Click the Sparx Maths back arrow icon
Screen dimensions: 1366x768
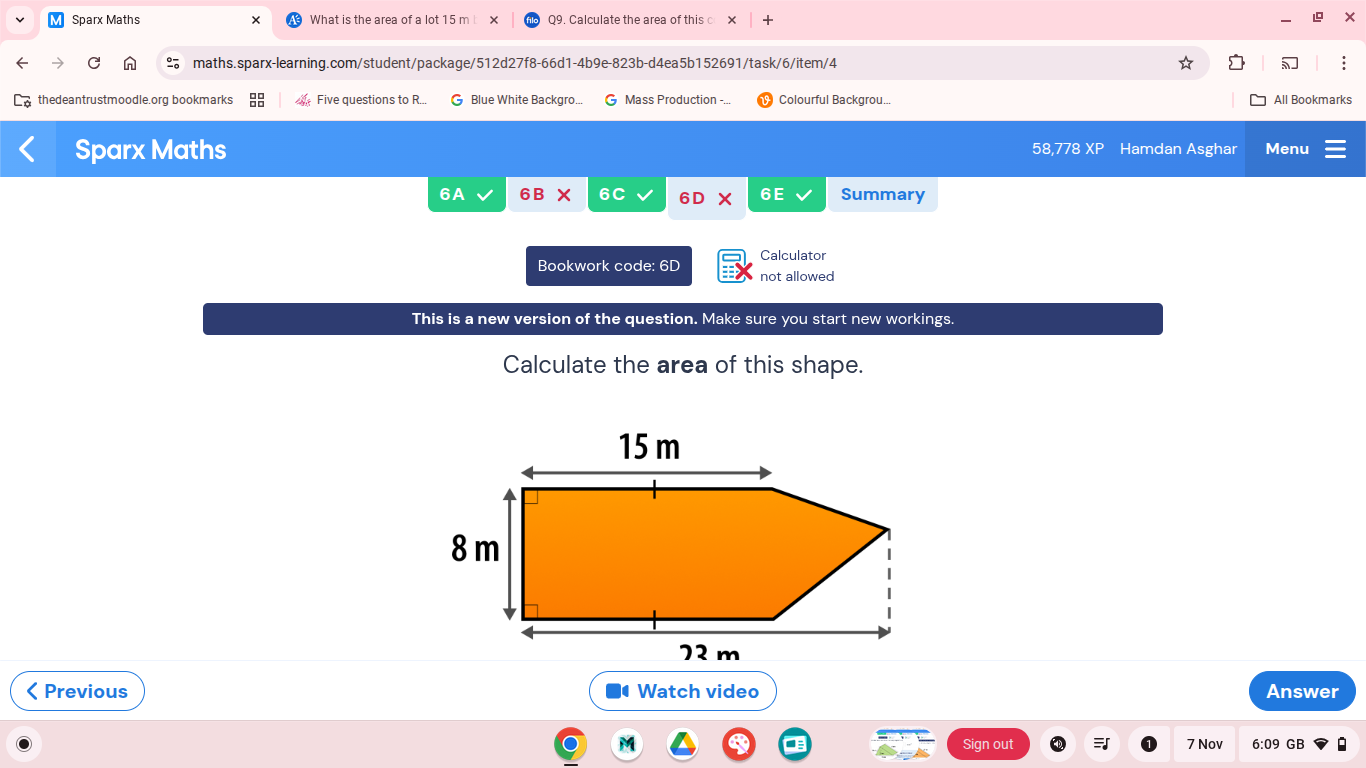[26, 148]
